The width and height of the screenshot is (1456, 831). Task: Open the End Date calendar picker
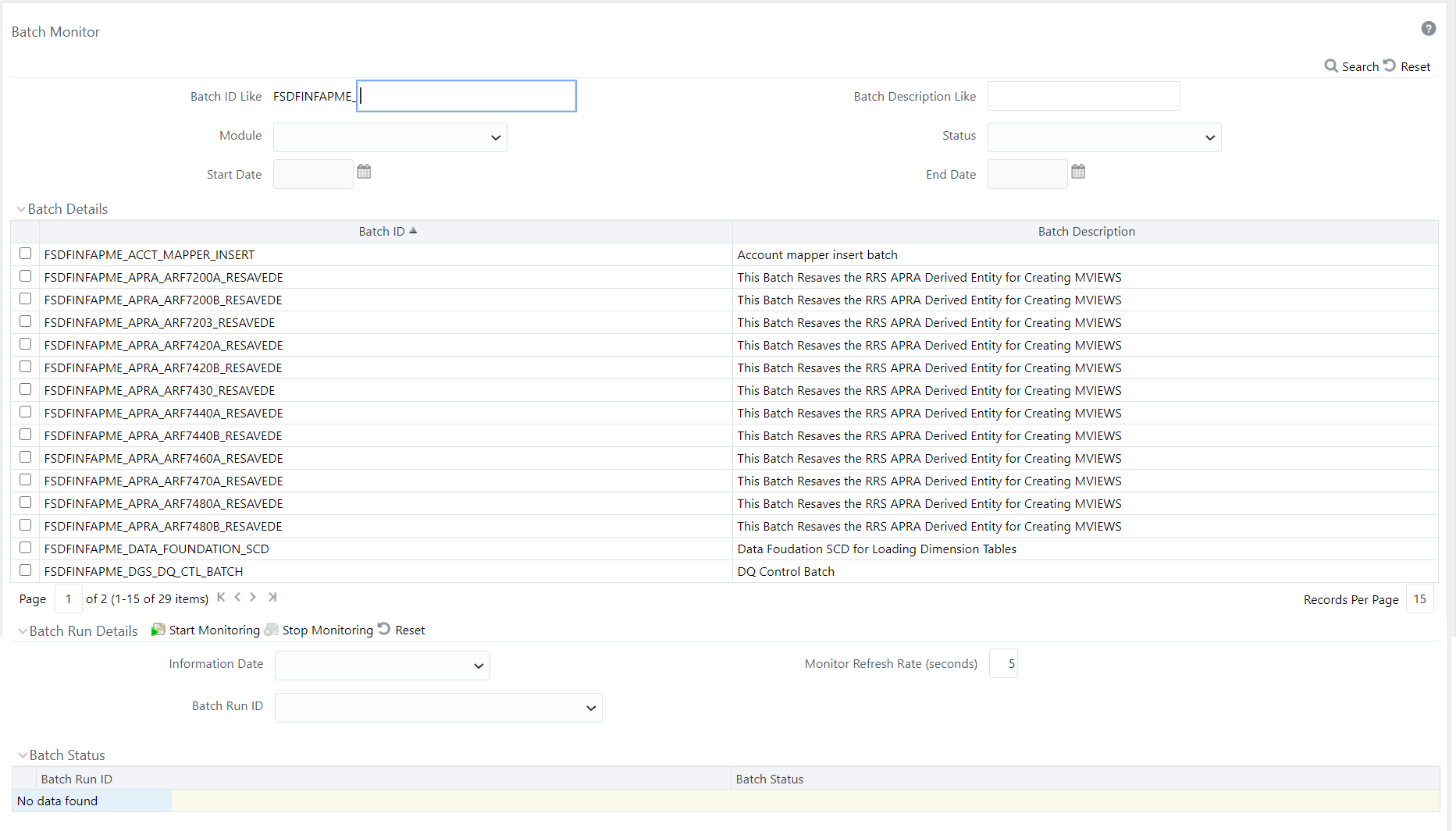point(1078,171)
